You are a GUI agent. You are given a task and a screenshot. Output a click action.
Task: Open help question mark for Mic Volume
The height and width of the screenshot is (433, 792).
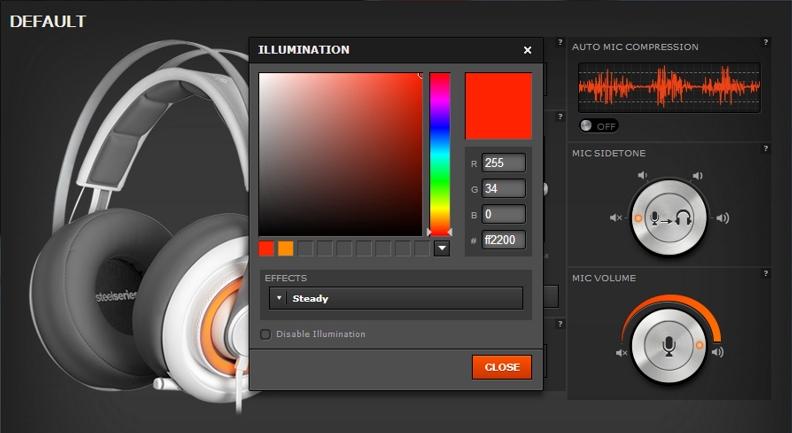click(765, 273)
